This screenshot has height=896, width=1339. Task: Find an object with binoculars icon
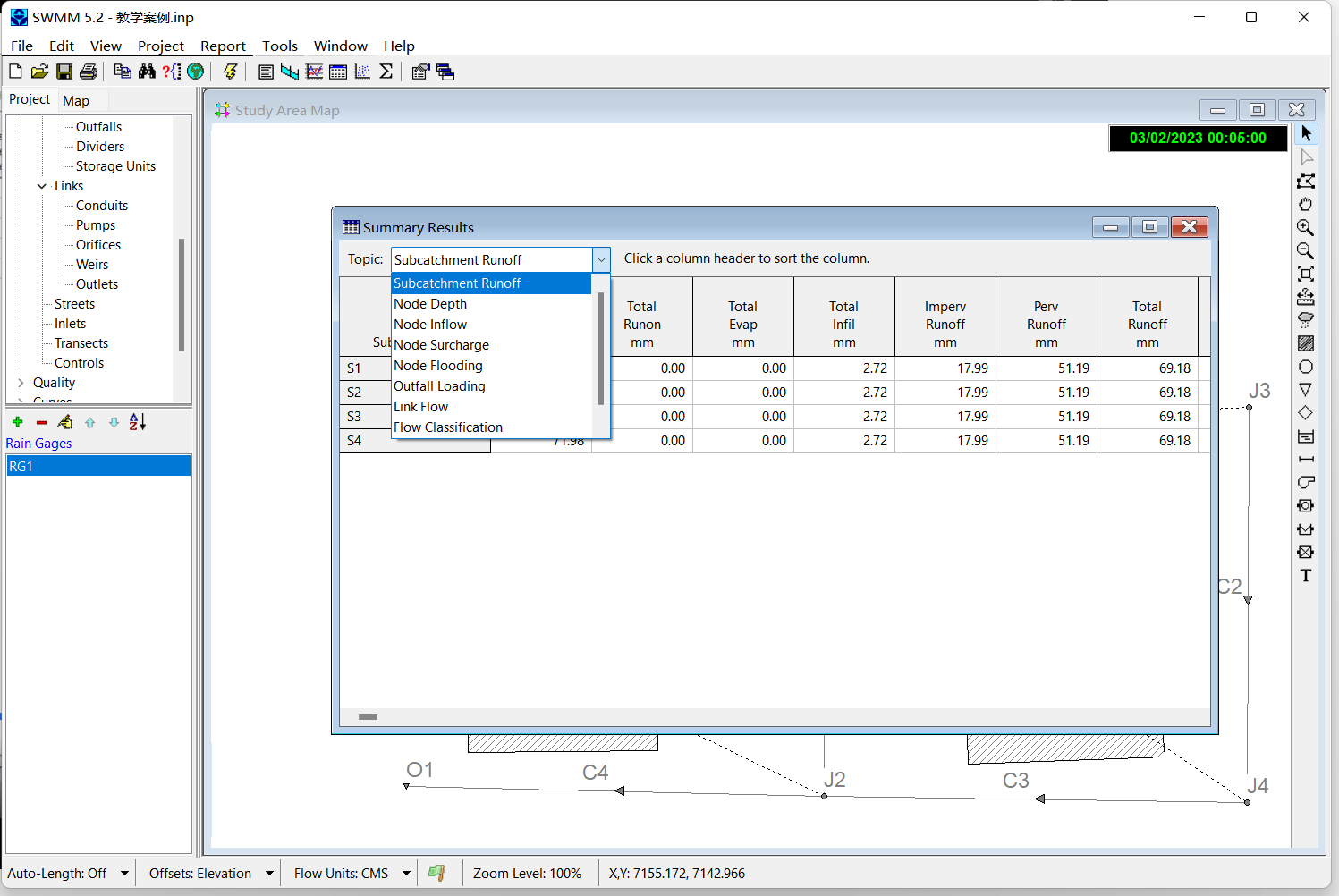pyautogui.click(x=147, y=72)
